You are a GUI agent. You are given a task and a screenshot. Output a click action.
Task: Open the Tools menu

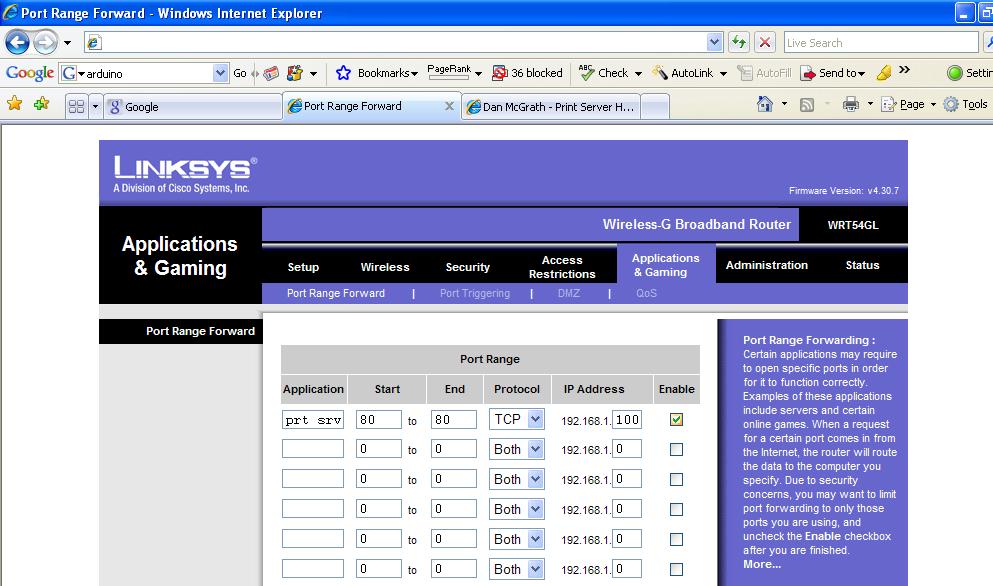click(965, 104)
